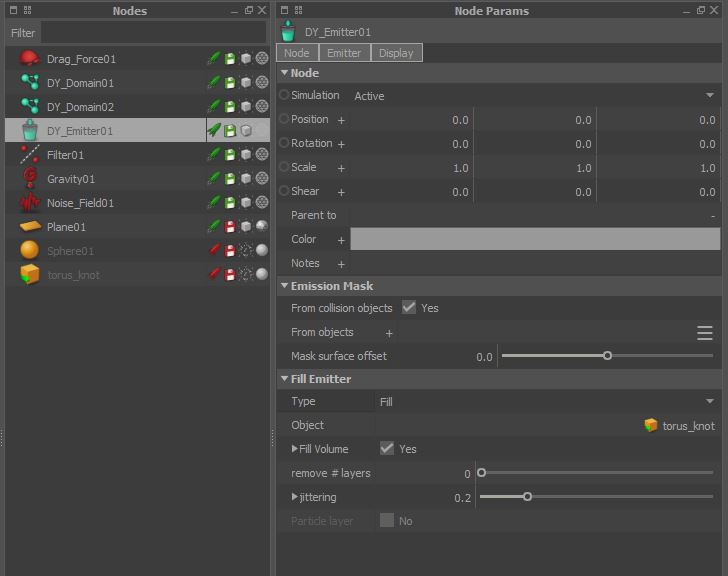Expand the Fill Volume options
Viewport: 728px width, 576px height.
tap(294, 449)
